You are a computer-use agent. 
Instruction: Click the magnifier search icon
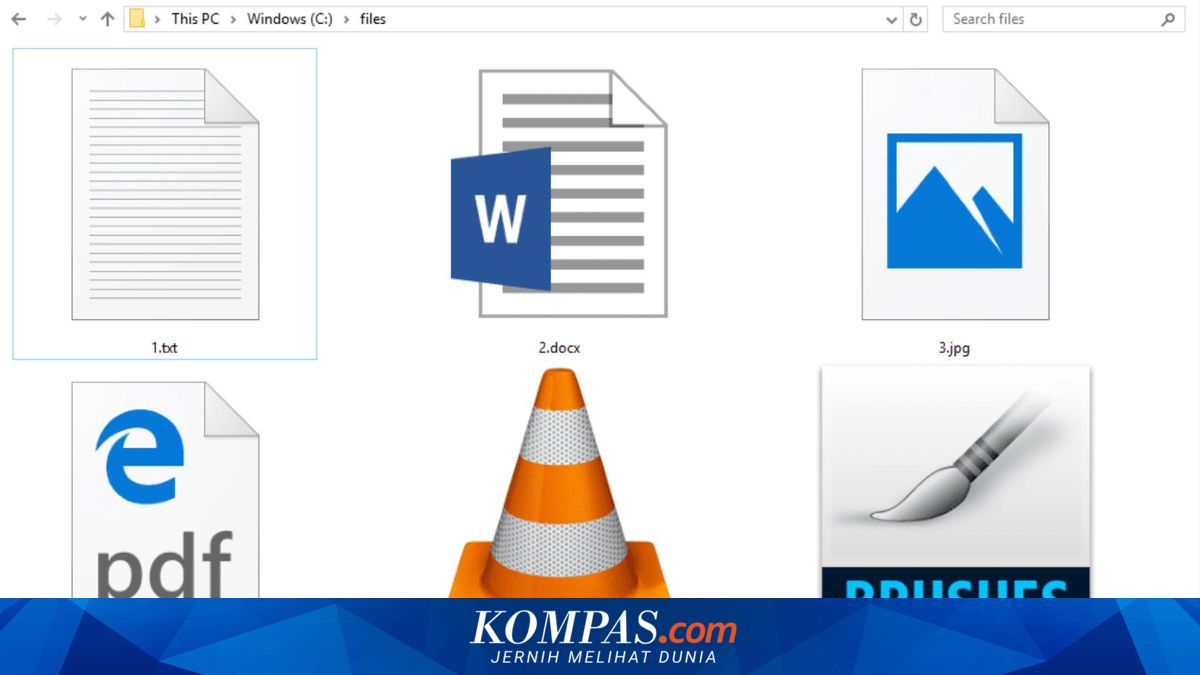(x=1167, y=19)
